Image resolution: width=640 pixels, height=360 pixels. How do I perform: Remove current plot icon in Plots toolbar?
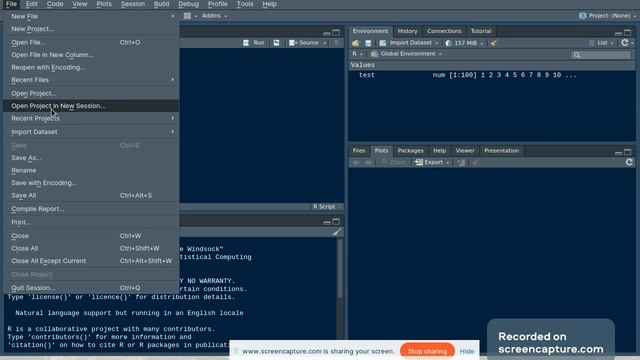[460, 162]
